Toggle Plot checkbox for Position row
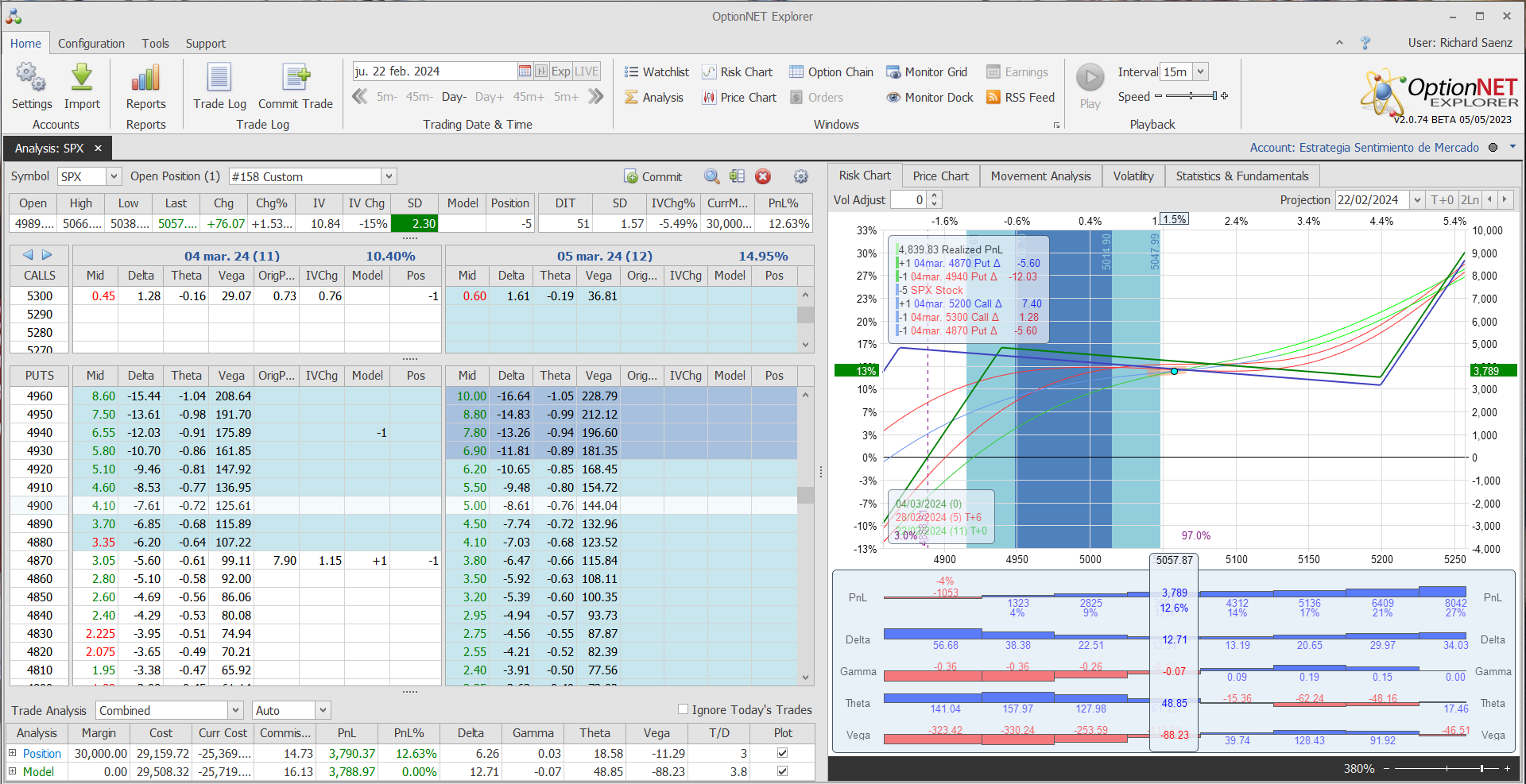Viewport: 1526px width, 784px height. [782, 753]
